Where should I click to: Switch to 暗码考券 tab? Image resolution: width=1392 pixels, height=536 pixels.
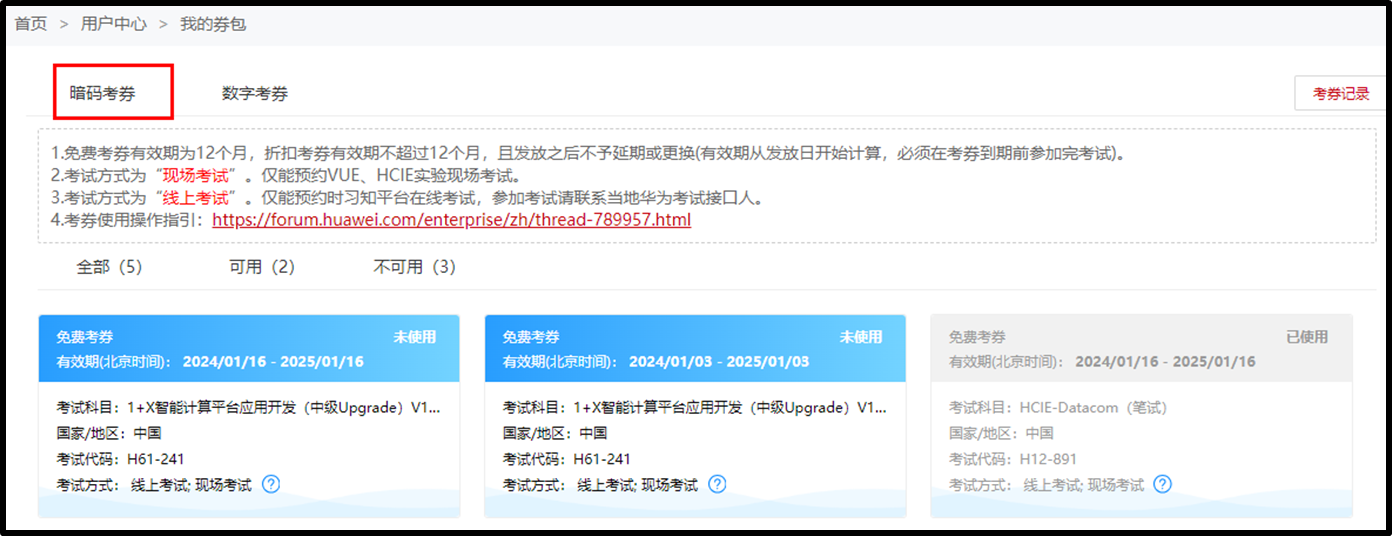[102, 93]
